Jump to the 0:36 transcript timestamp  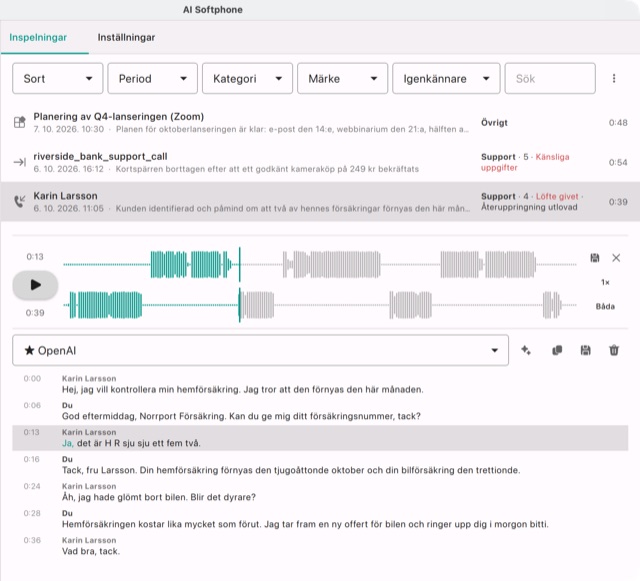click(x=32, y=540)
